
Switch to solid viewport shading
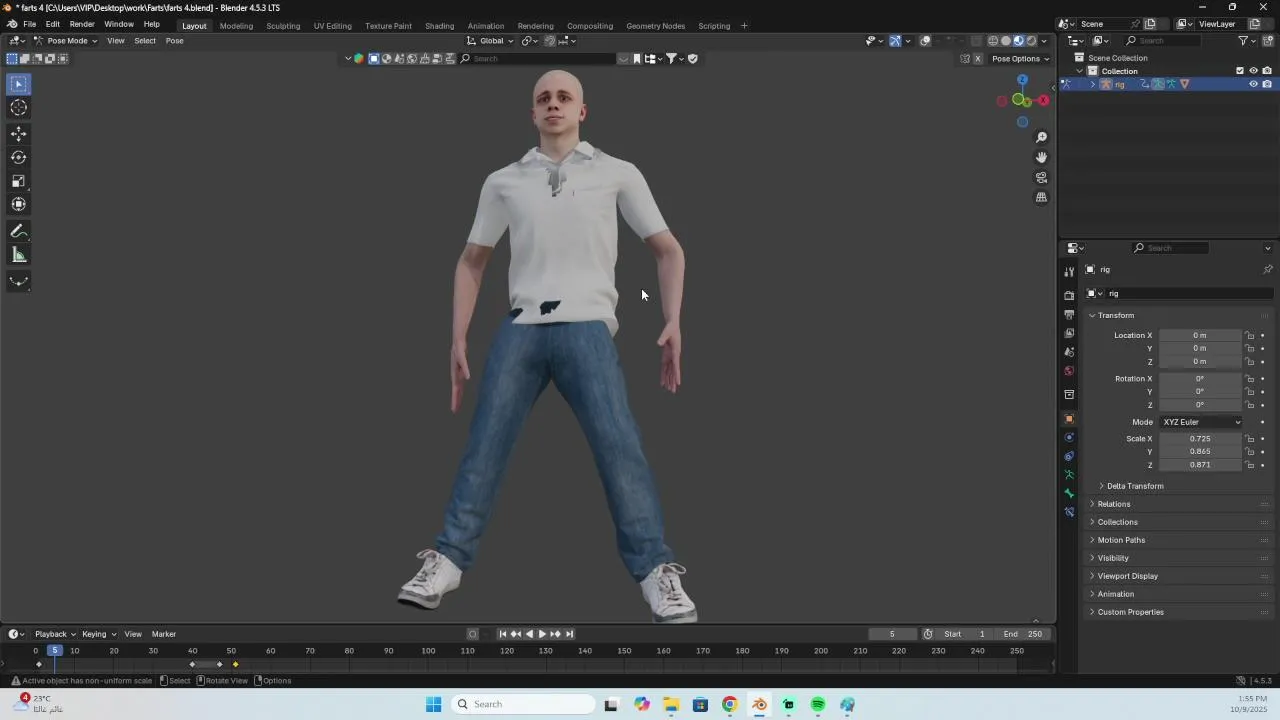[1006, 41]
